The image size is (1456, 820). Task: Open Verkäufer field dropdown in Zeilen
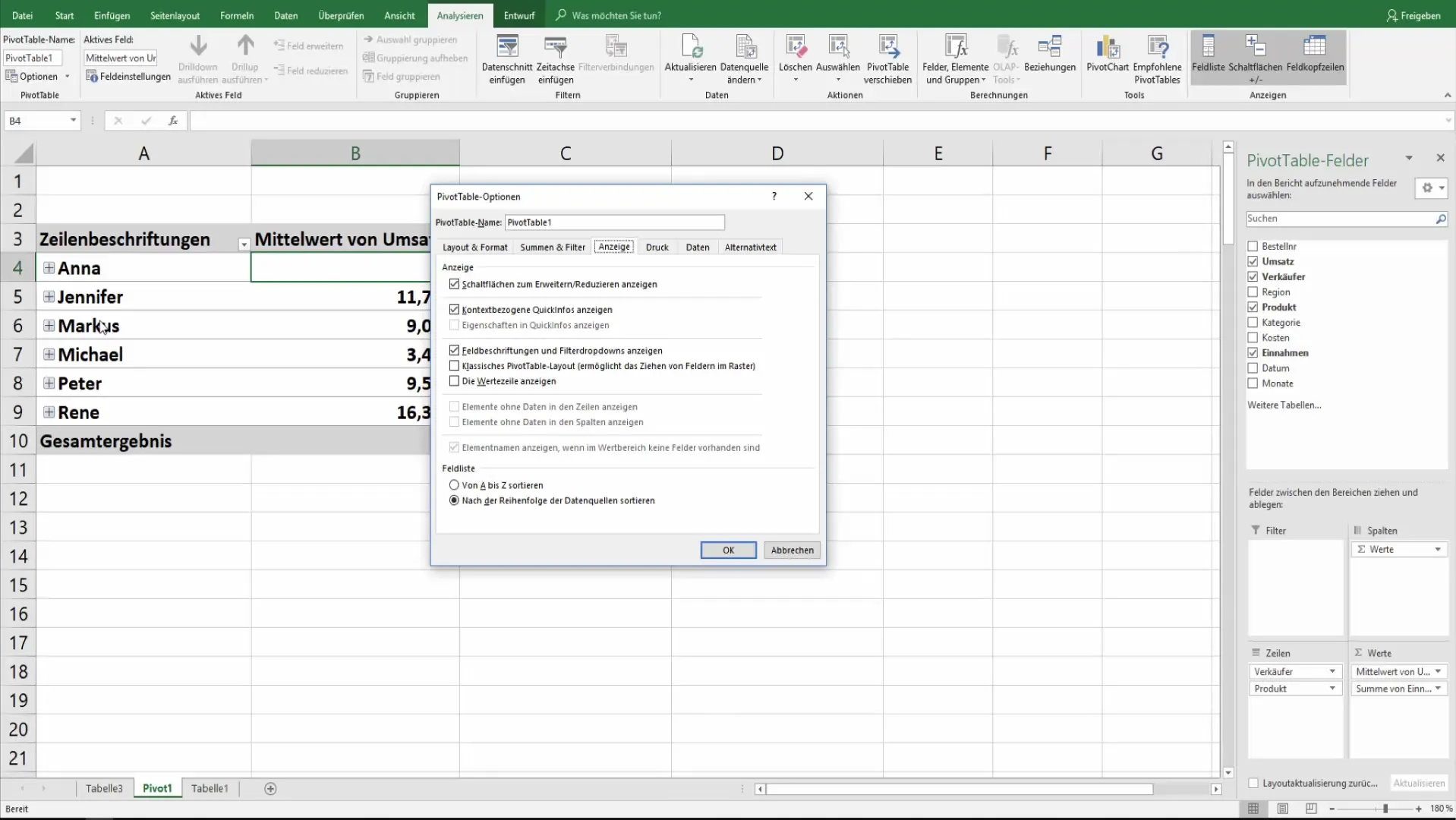tap(1332, 672)
